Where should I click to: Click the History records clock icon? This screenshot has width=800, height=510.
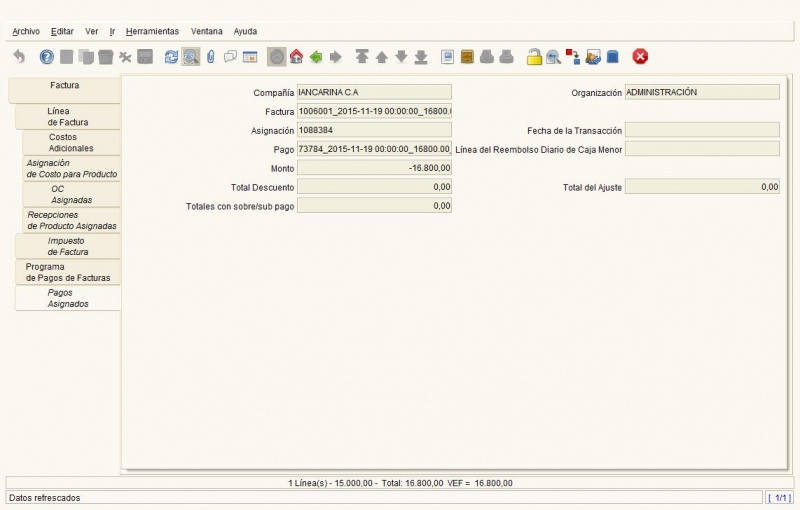tap(277, 57)
